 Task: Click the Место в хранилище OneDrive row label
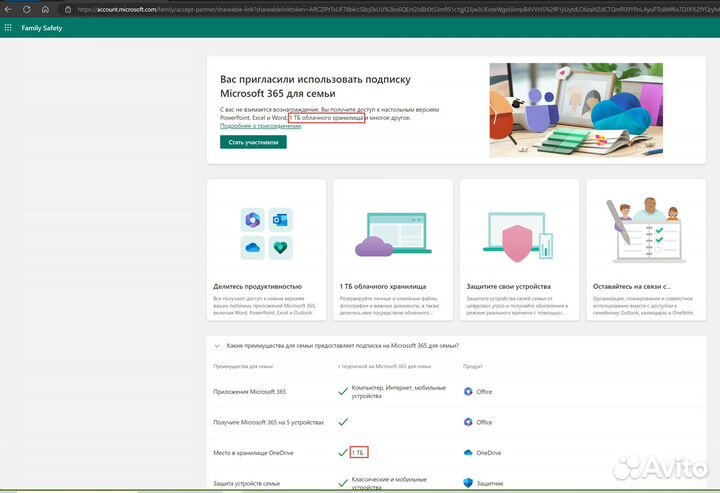253,453
